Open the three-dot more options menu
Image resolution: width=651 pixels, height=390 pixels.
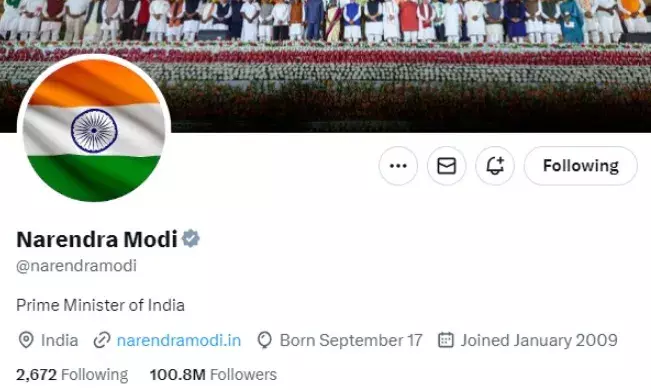click(x=398, y=166)
